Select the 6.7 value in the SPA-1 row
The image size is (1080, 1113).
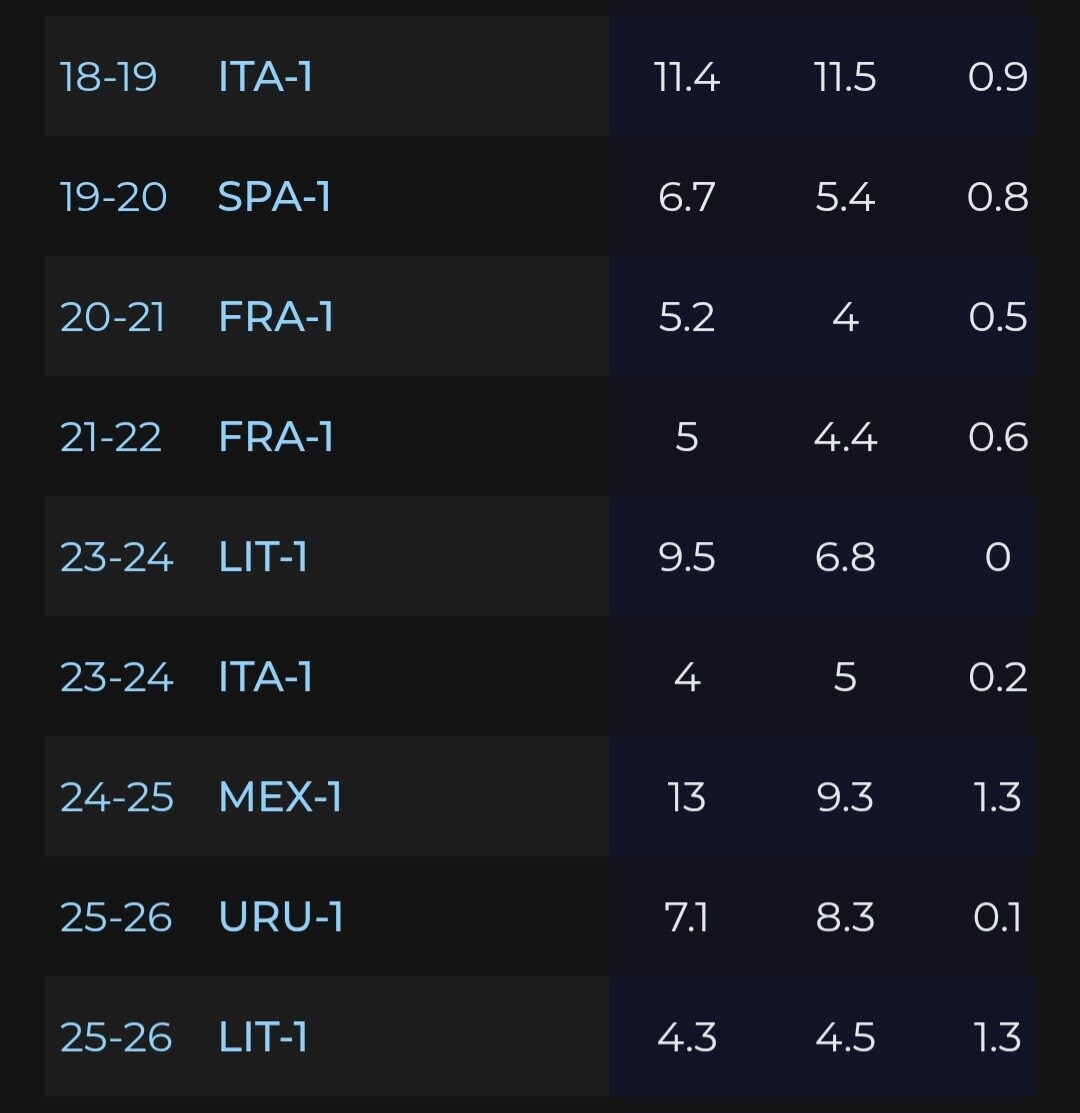click(x=687, y=197)
